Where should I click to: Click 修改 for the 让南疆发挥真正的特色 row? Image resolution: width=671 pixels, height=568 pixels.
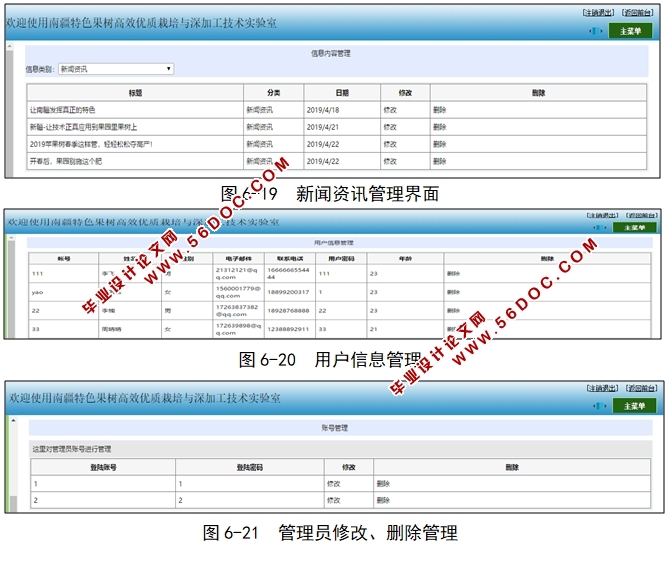(390, 110)
